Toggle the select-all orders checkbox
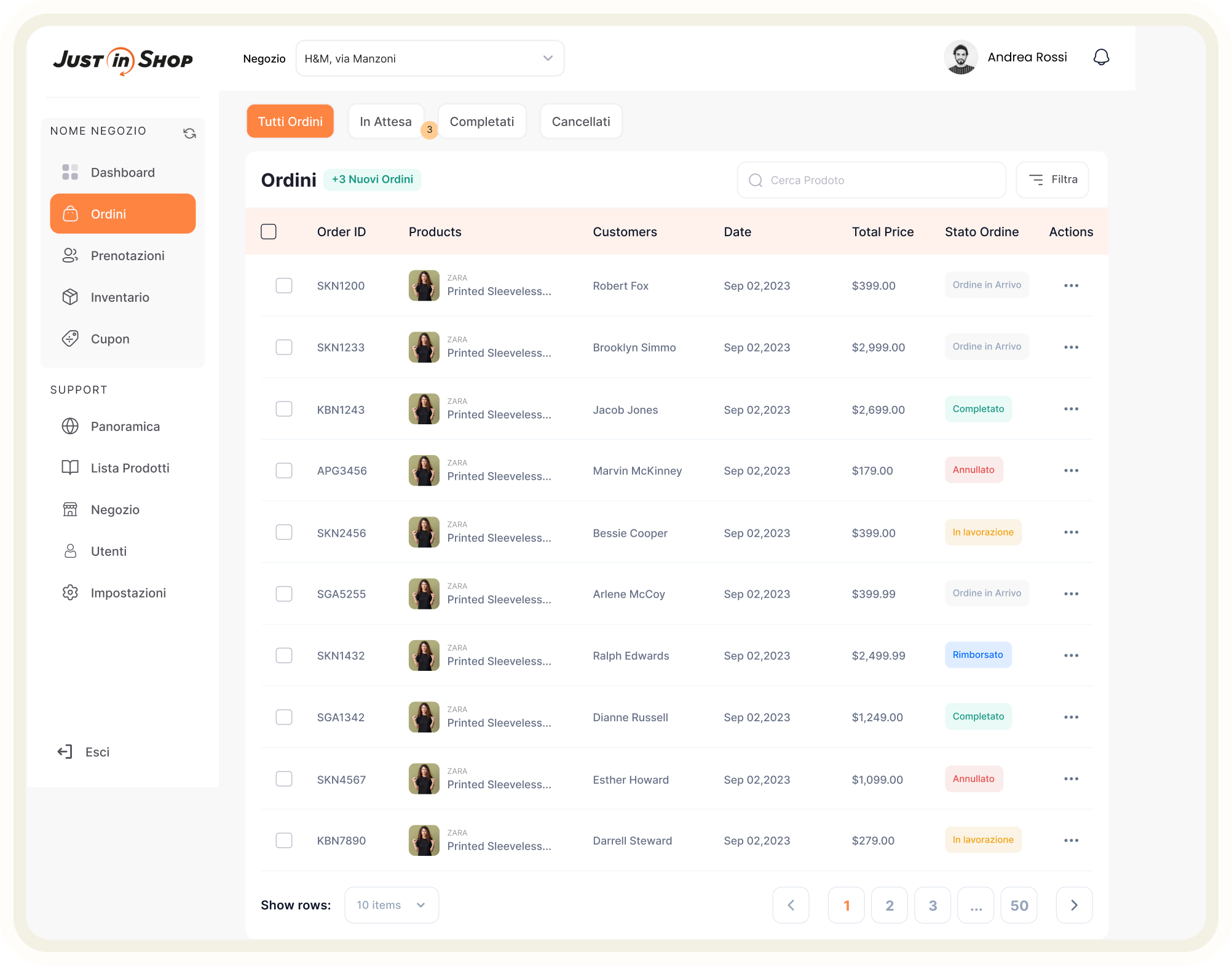 click(269, 232)
